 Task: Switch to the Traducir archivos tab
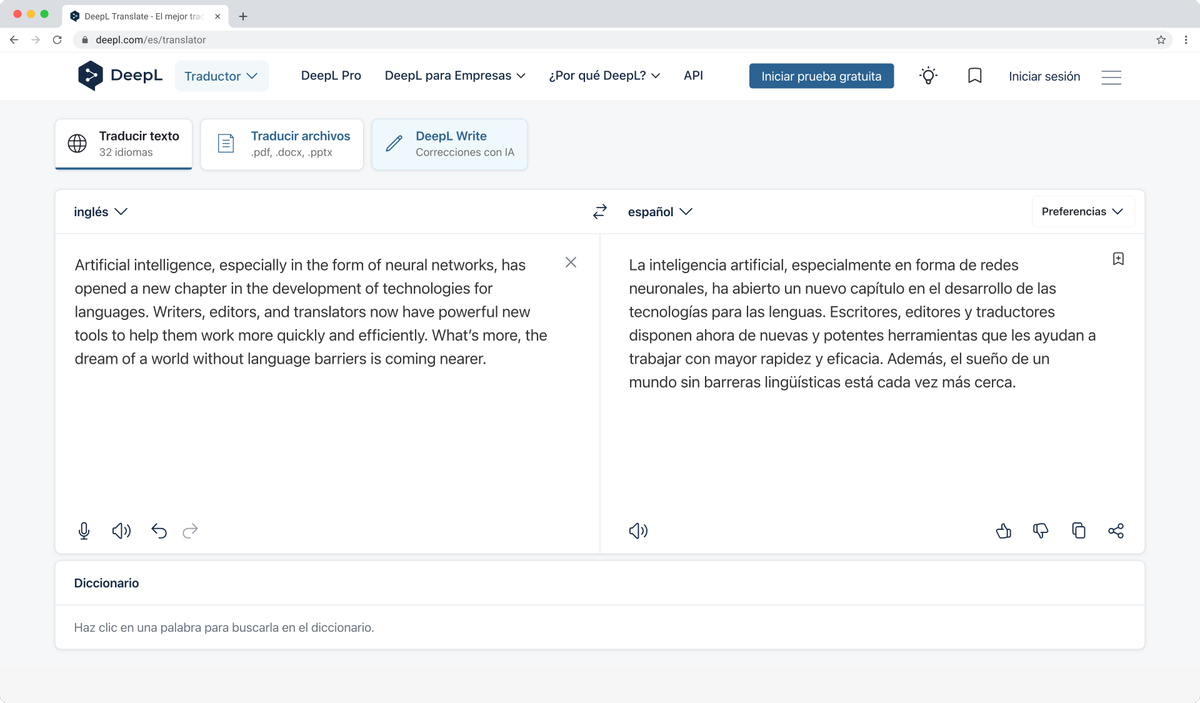tap(281, 143)
